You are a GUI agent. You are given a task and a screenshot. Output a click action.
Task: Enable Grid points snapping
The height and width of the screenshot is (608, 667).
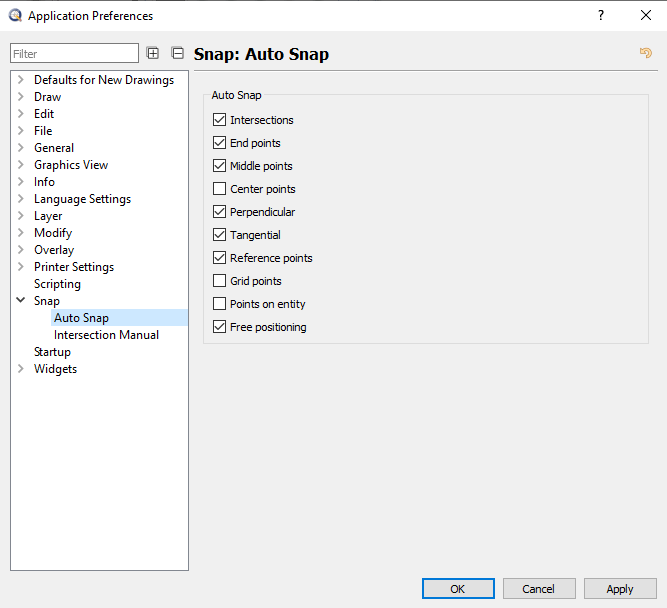pos(219,281)
